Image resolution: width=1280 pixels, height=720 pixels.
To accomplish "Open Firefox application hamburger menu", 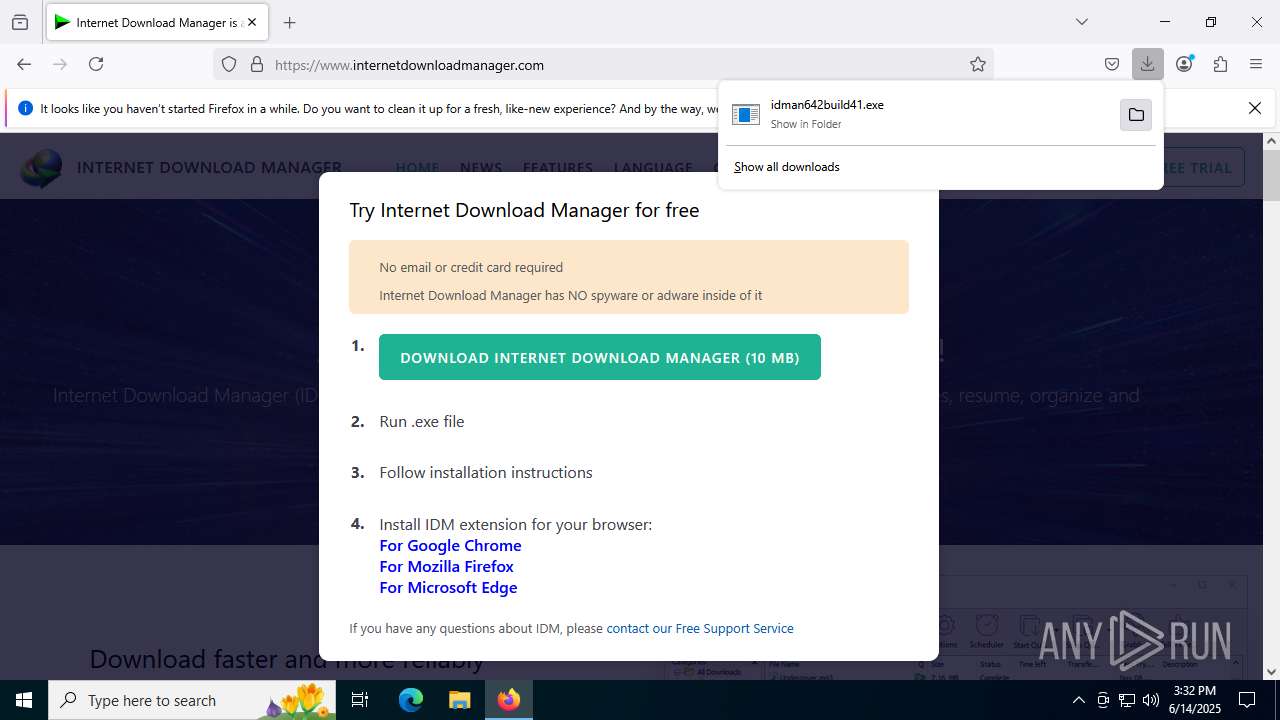I will (1256, 64).
